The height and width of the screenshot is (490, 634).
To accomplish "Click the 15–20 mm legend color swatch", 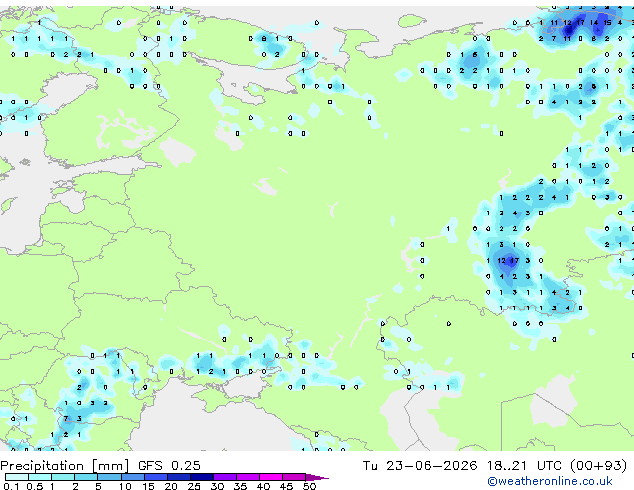I will (x=156, y=477).
